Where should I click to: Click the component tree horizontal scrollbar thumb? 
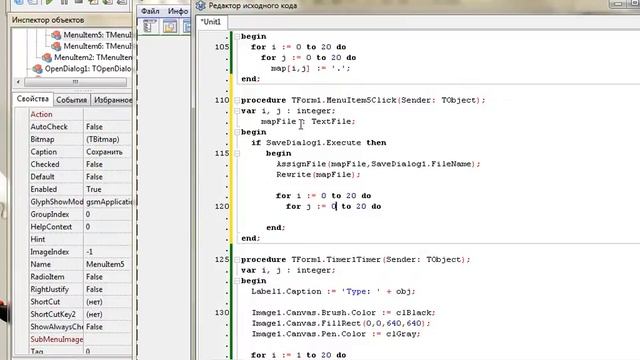coord(75,82)
